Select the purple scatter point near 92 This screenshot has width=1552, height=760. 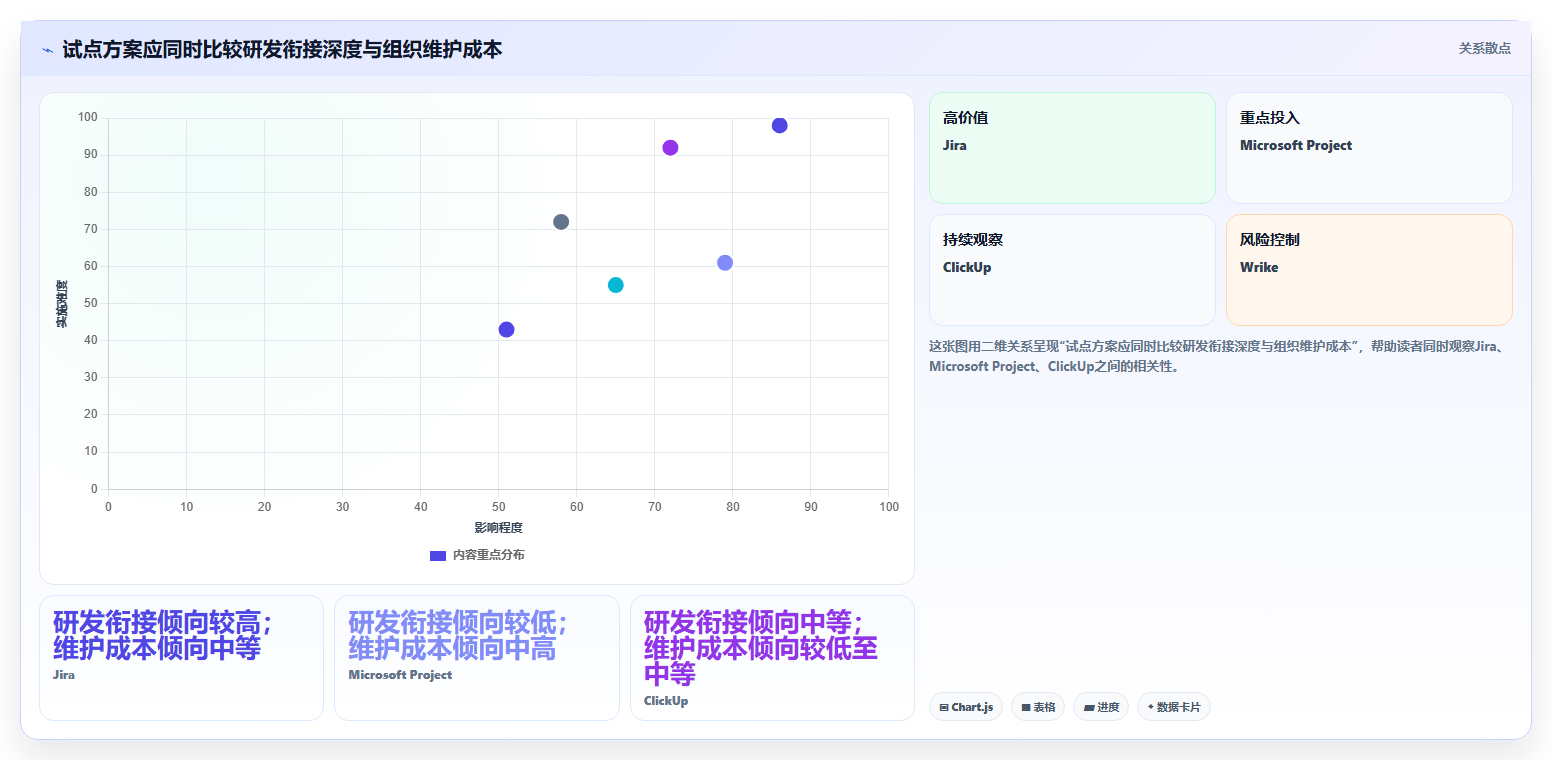[x=670, y=148]
